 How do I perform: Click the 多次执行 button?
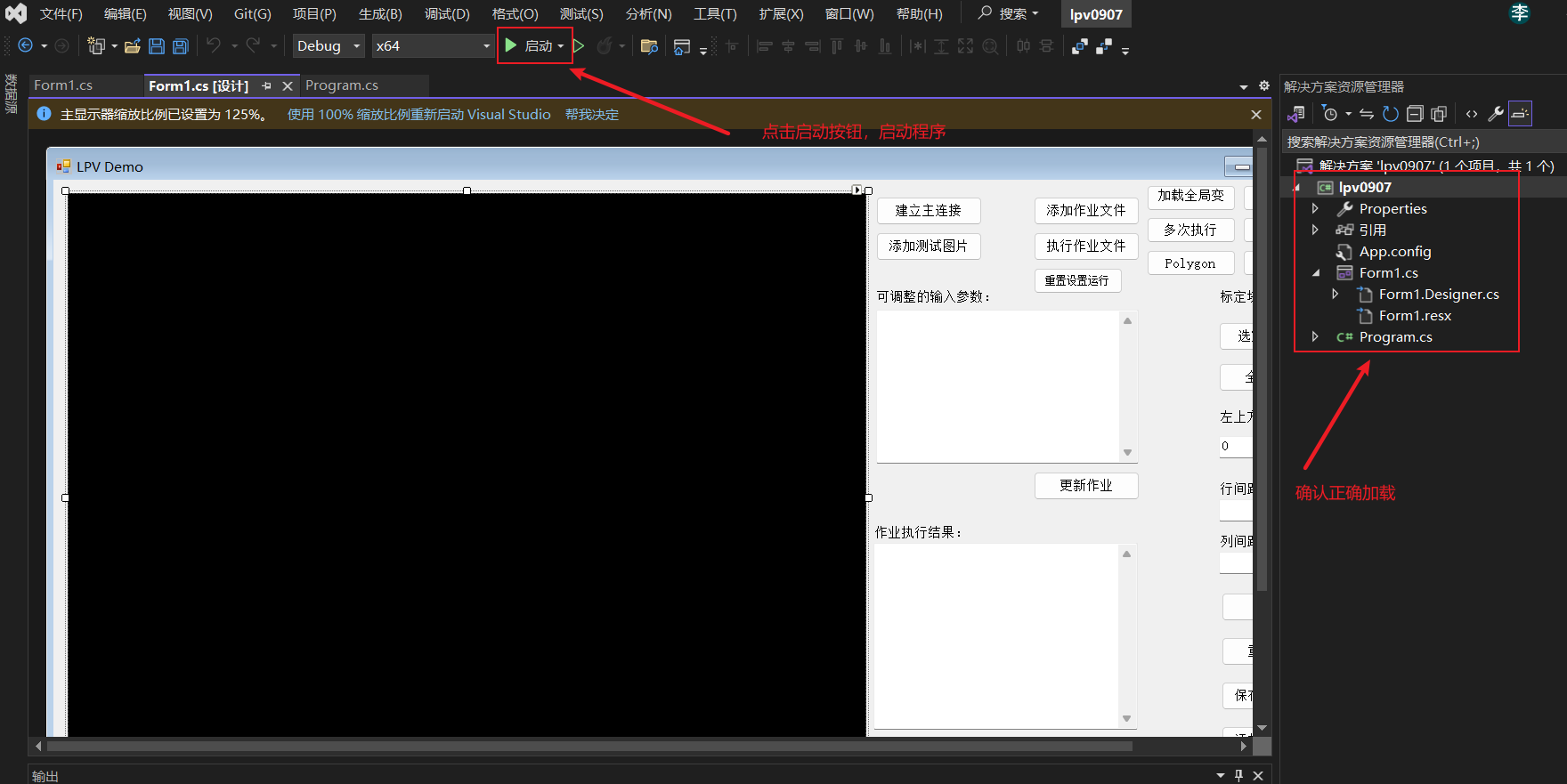(1190, 230)
